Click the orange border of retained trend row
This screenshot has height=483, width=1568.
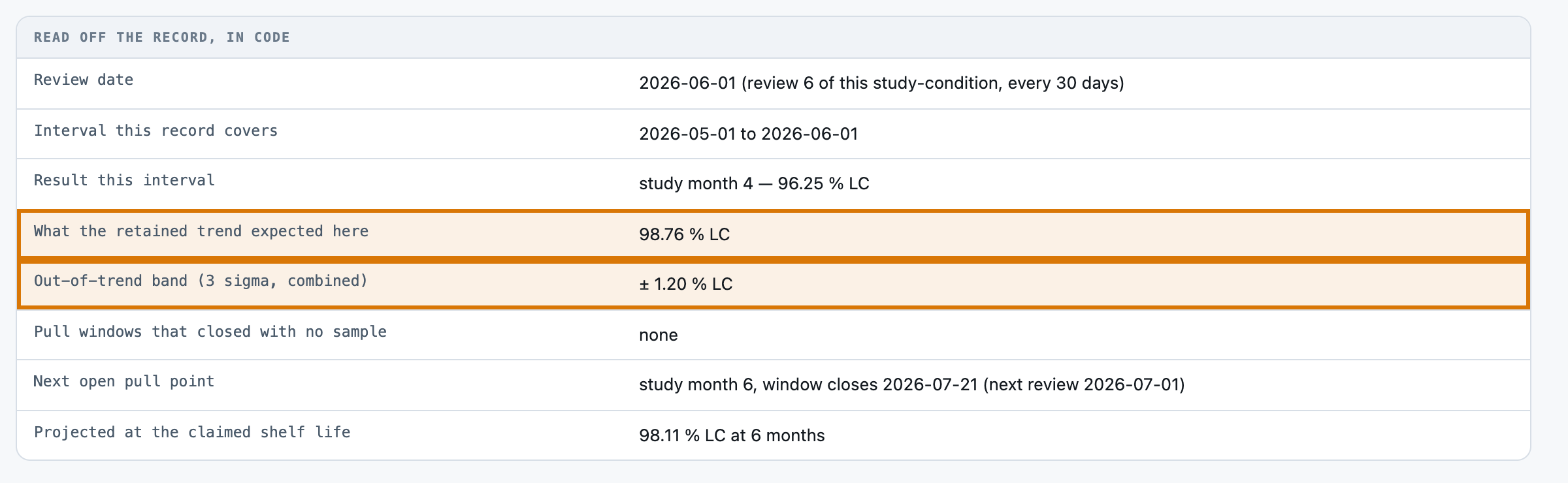tap(774, 211)
